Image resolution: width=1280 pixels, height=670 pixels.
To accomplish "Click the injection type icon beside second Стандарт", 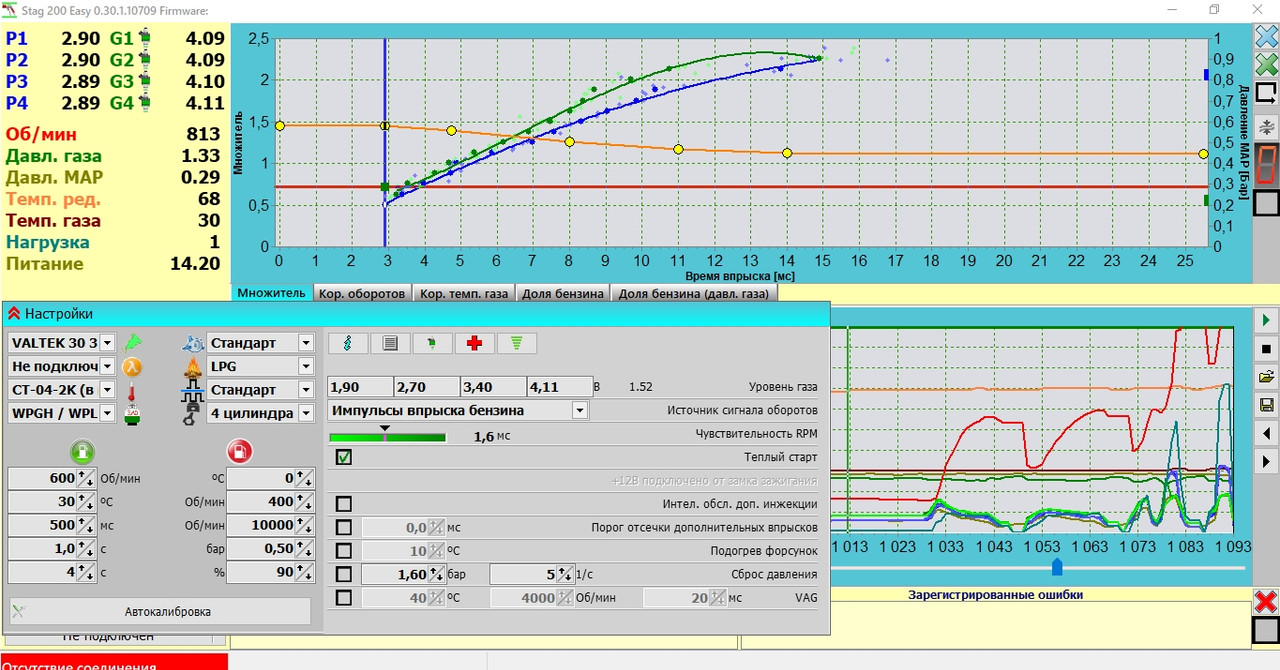I will [x=194, y=390].
